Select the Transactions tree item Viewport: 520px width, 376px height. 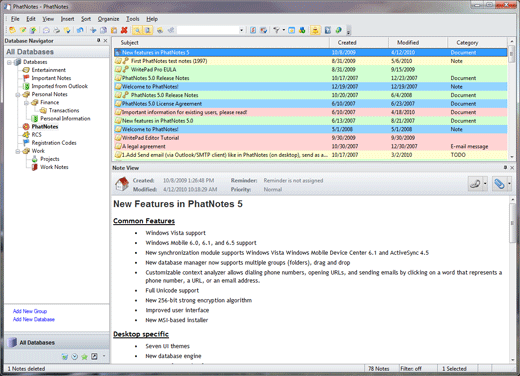click(64, 111)
